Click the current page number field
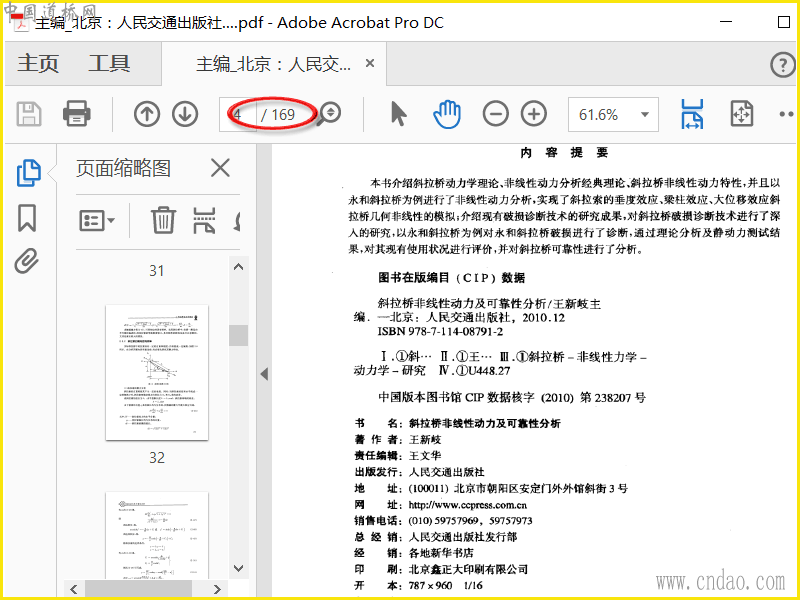Viewport: 800px width, 600px height. coord(238,114)
